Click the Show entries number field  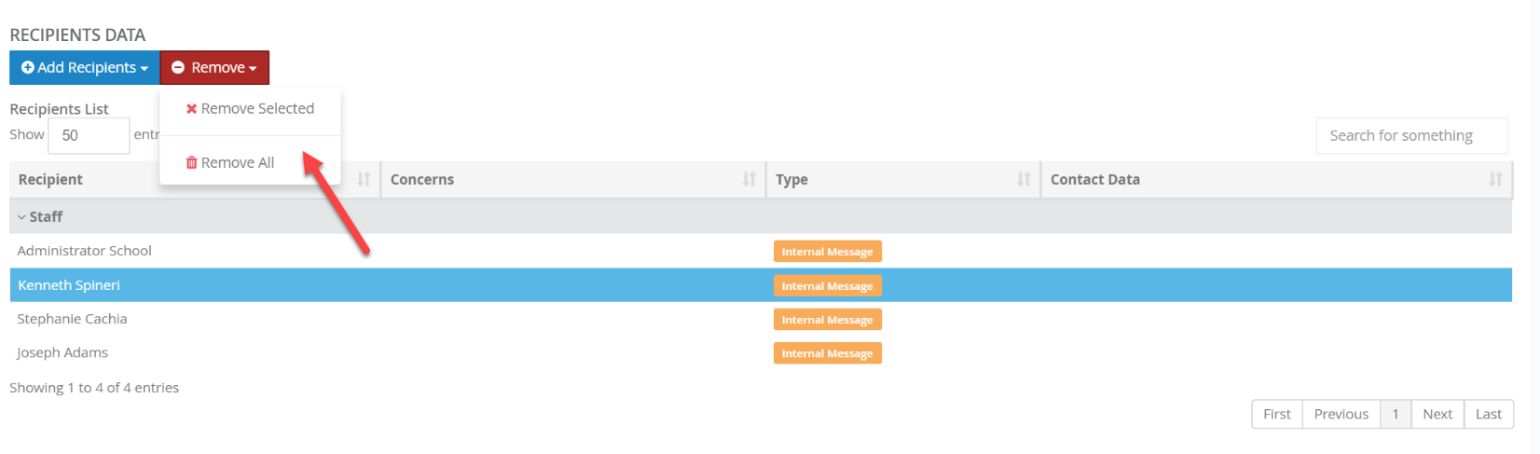click(89, 136)
